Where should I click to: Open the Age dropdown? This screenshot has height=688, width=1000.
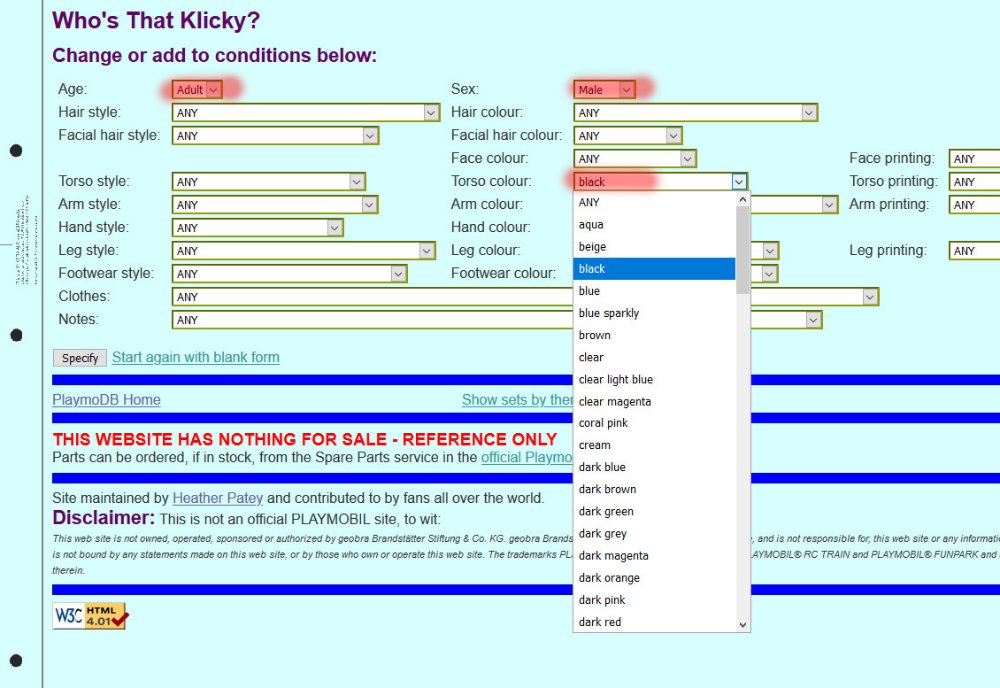[x=196, y=90]
